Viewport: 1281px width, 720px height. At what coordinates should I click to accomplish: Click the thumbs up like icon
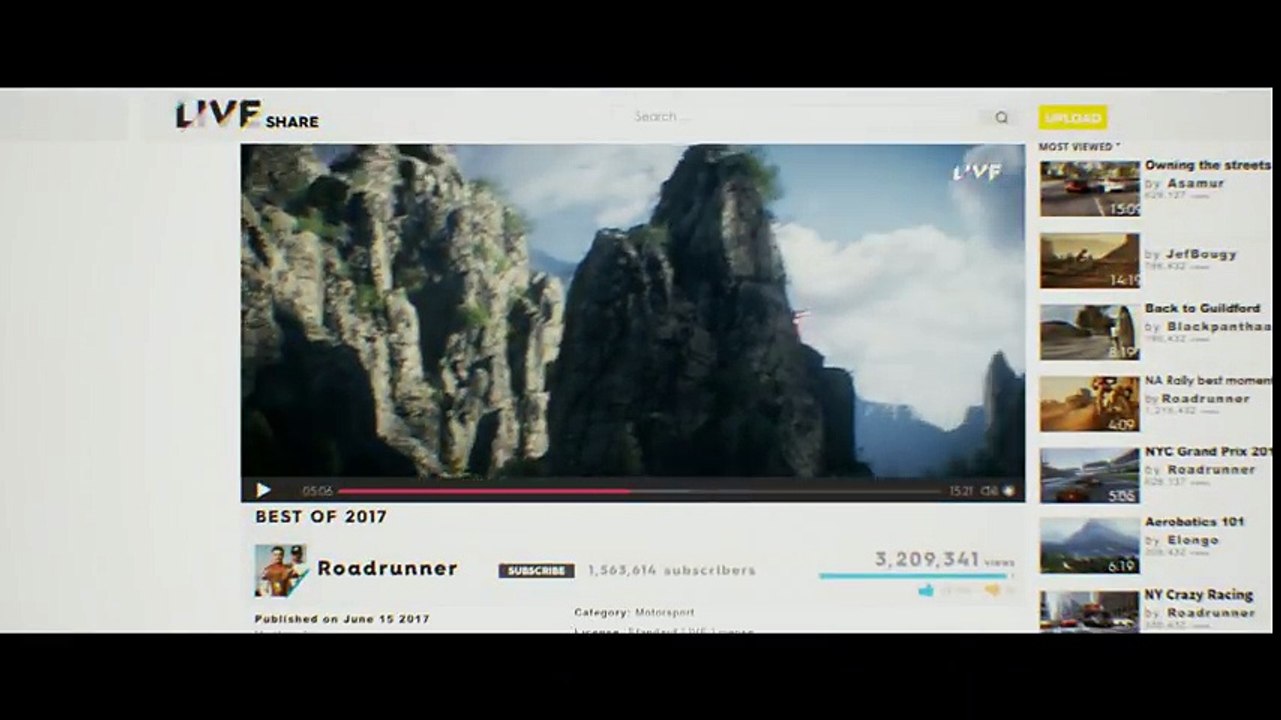tap(926, 591)
